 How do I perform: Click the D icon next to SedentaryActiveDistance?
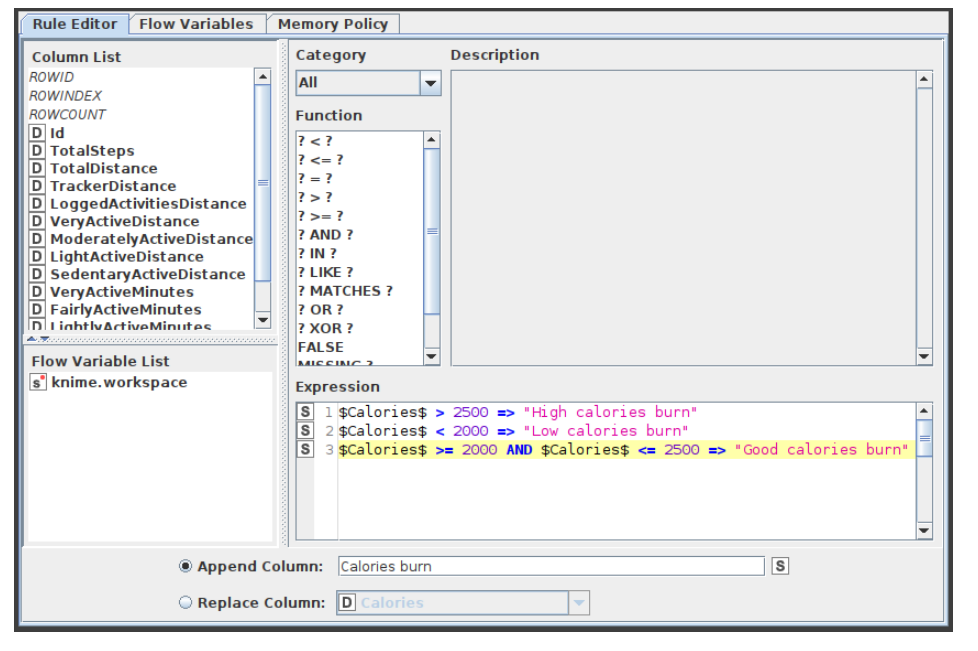click(x=37, y=274)
